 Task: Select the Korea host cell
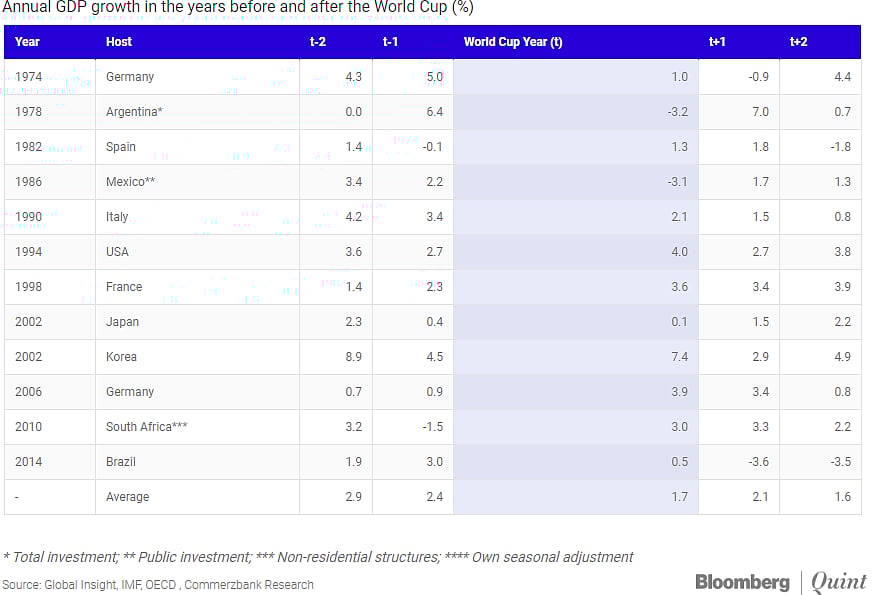point(121,357)
